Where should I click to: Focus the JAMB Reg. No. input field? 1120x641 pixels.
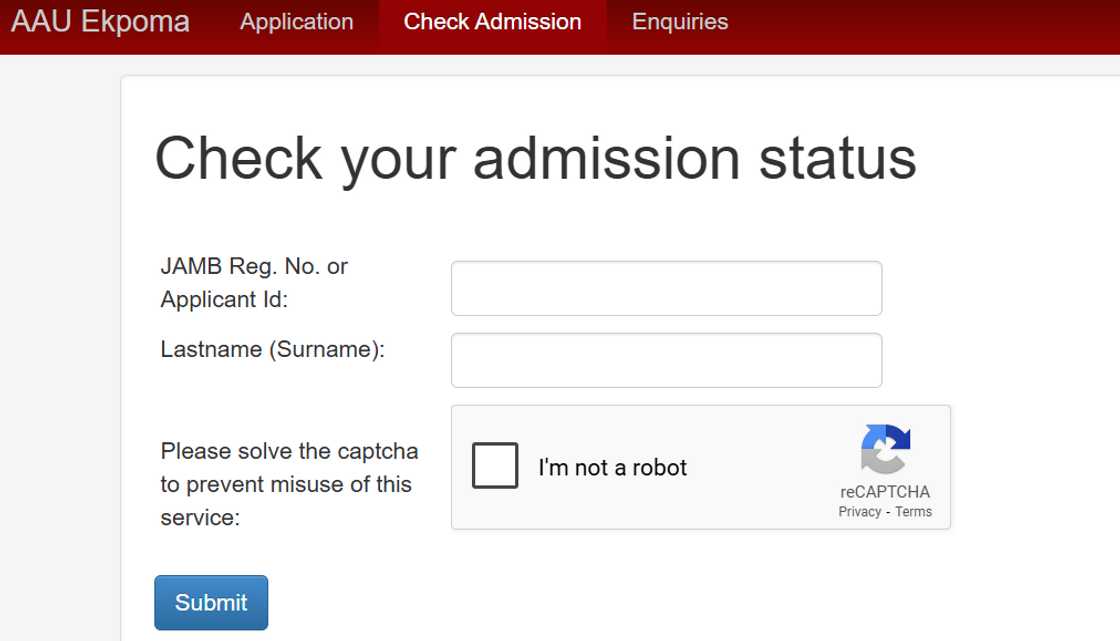pyautogui.click(x=666, y=288)
